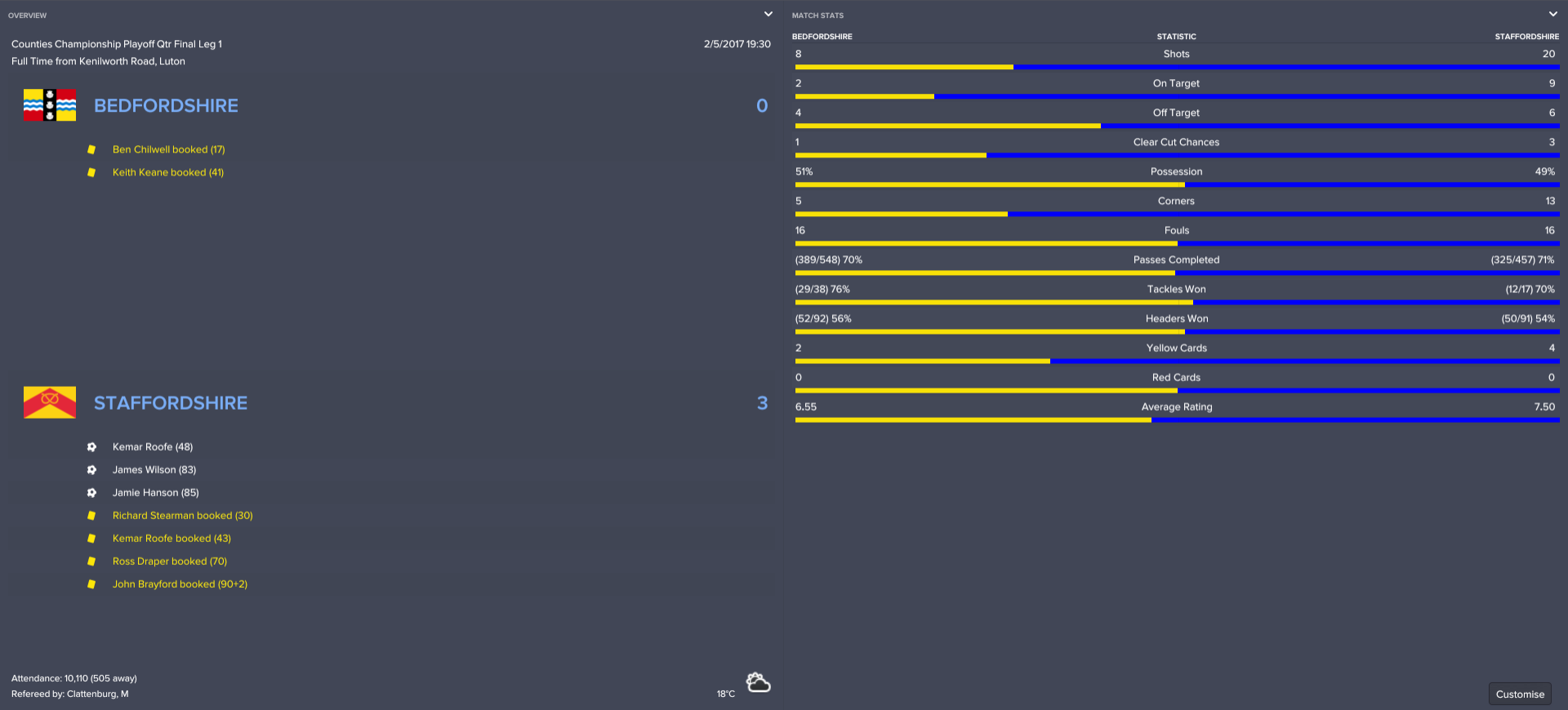Expand the Overview panel dropdown chevron

pos(768,14)
